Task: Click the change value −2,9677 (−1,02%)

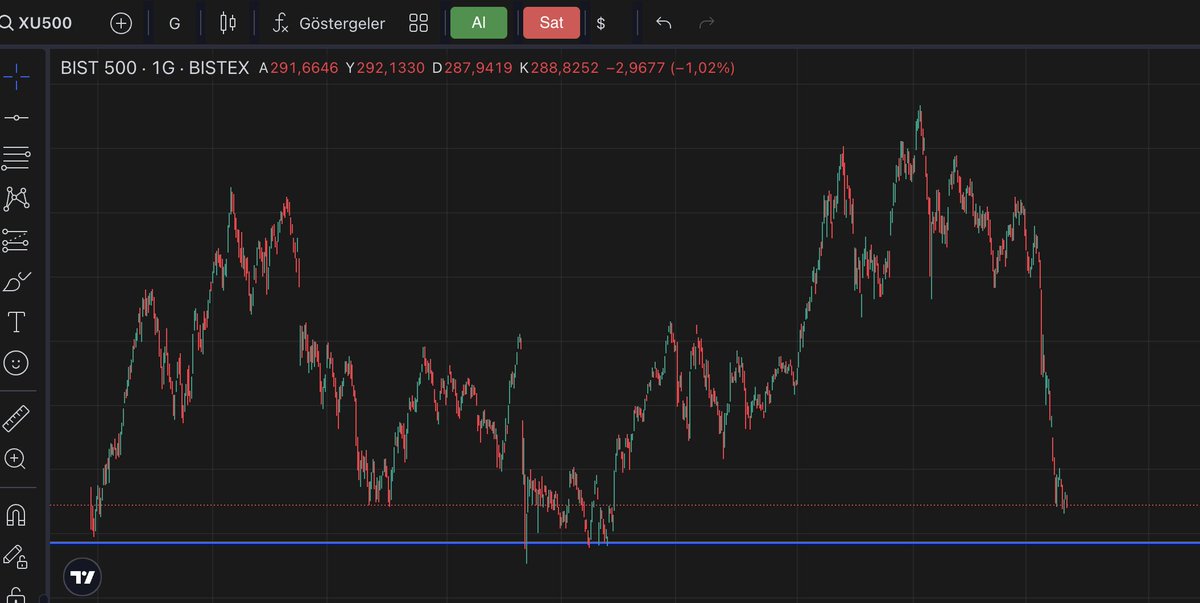Action: click(670, 68)
